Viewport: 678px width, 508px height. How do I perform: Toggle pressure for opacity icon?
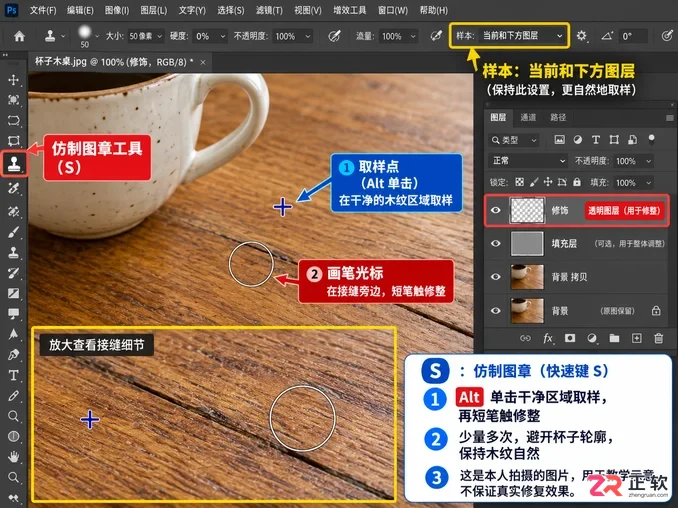[x=334, y=36]
